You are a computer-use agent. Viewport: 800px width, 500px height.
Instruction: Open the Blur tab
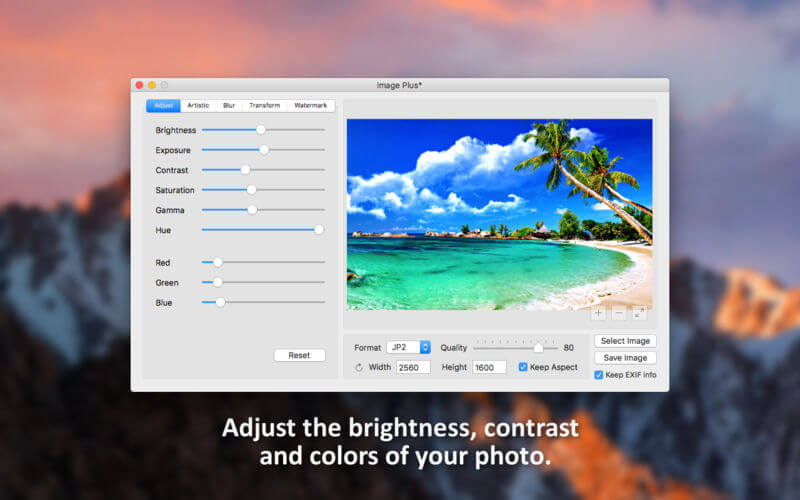coord(229,106)
